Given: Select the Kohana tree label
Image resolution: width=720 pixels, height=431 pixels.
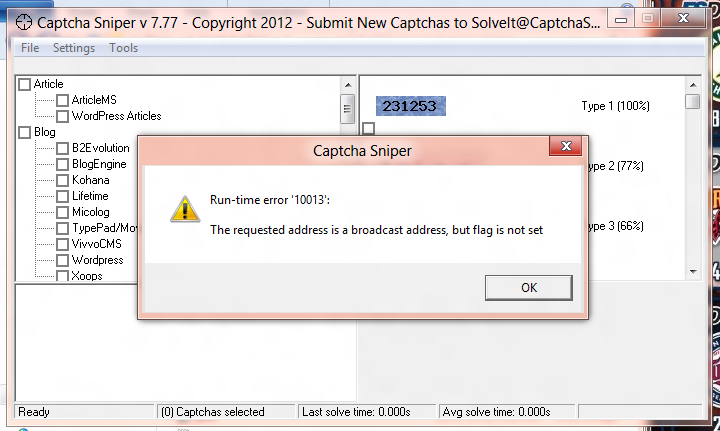Looking at the screenshot, I should point(90,180).
